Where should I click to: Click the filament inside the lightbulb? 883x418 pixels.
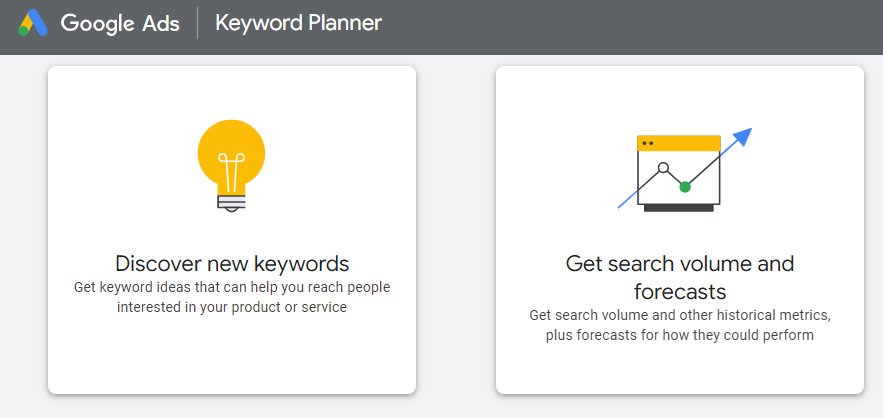coord(231,173)
